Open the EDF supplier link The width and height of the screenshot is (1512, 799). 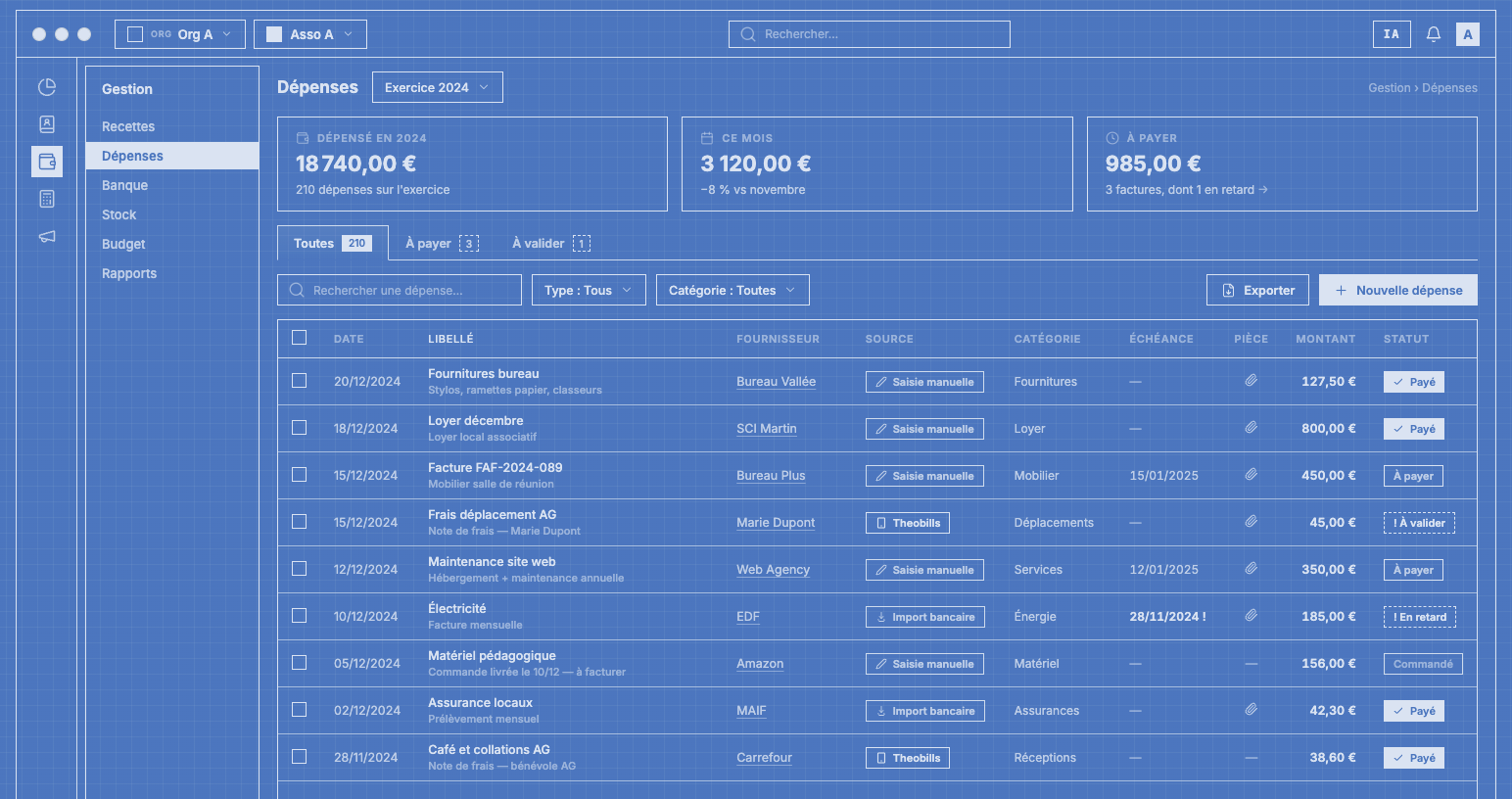(x=748, y=616)
